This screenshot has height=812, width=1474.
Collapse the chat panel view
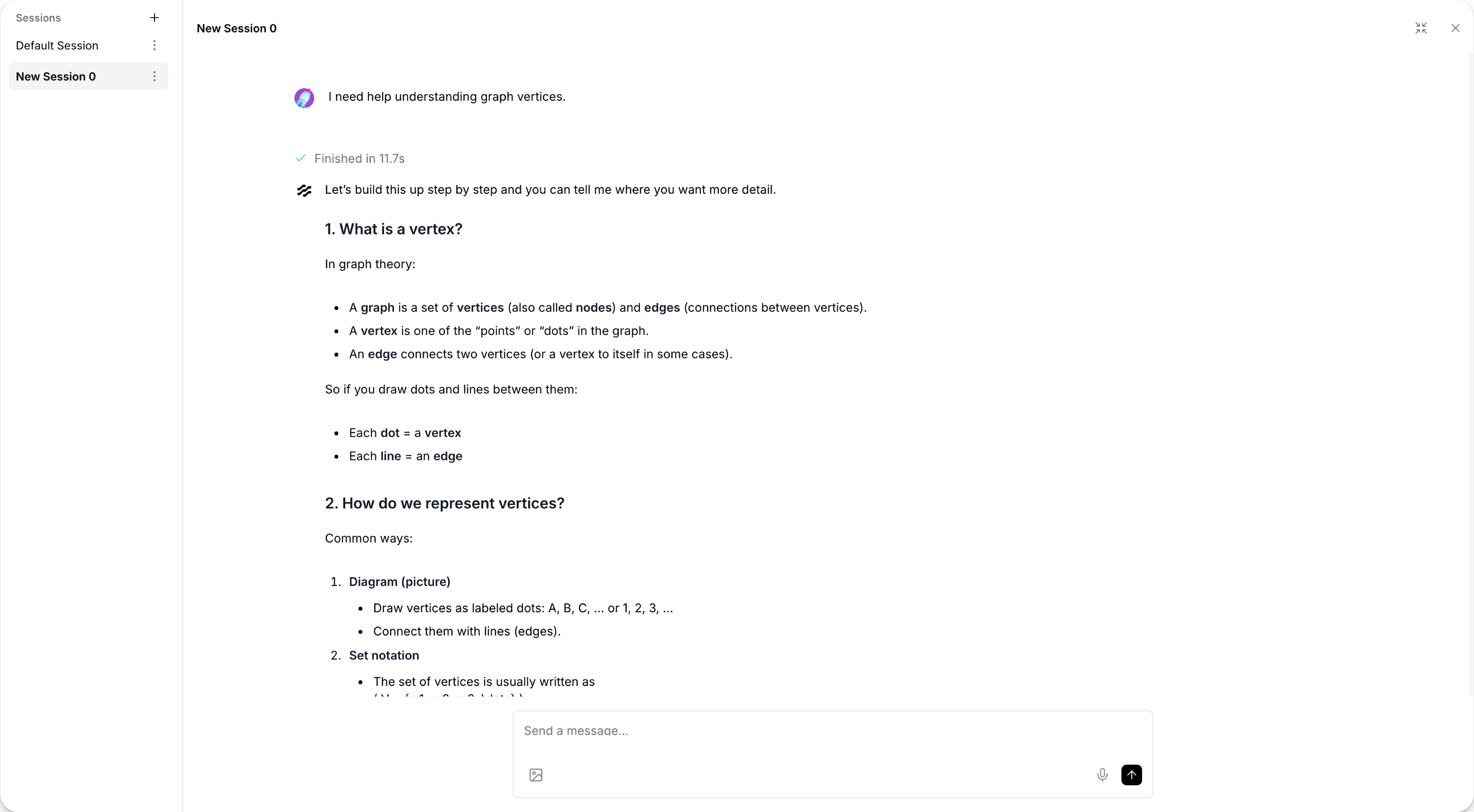[x=1421, y=28]
